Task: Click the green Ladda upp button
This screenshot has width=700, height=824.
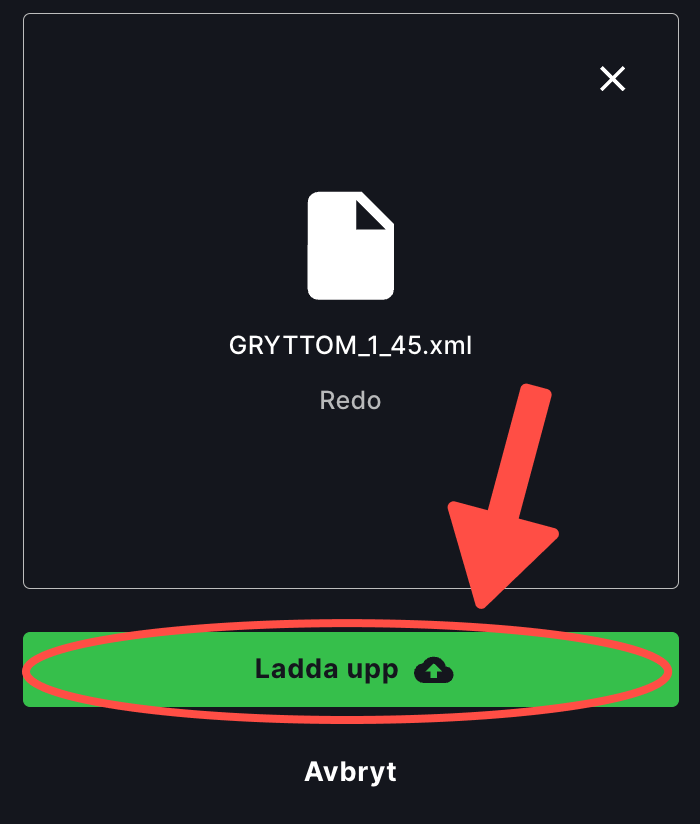Action: point(351,669)
